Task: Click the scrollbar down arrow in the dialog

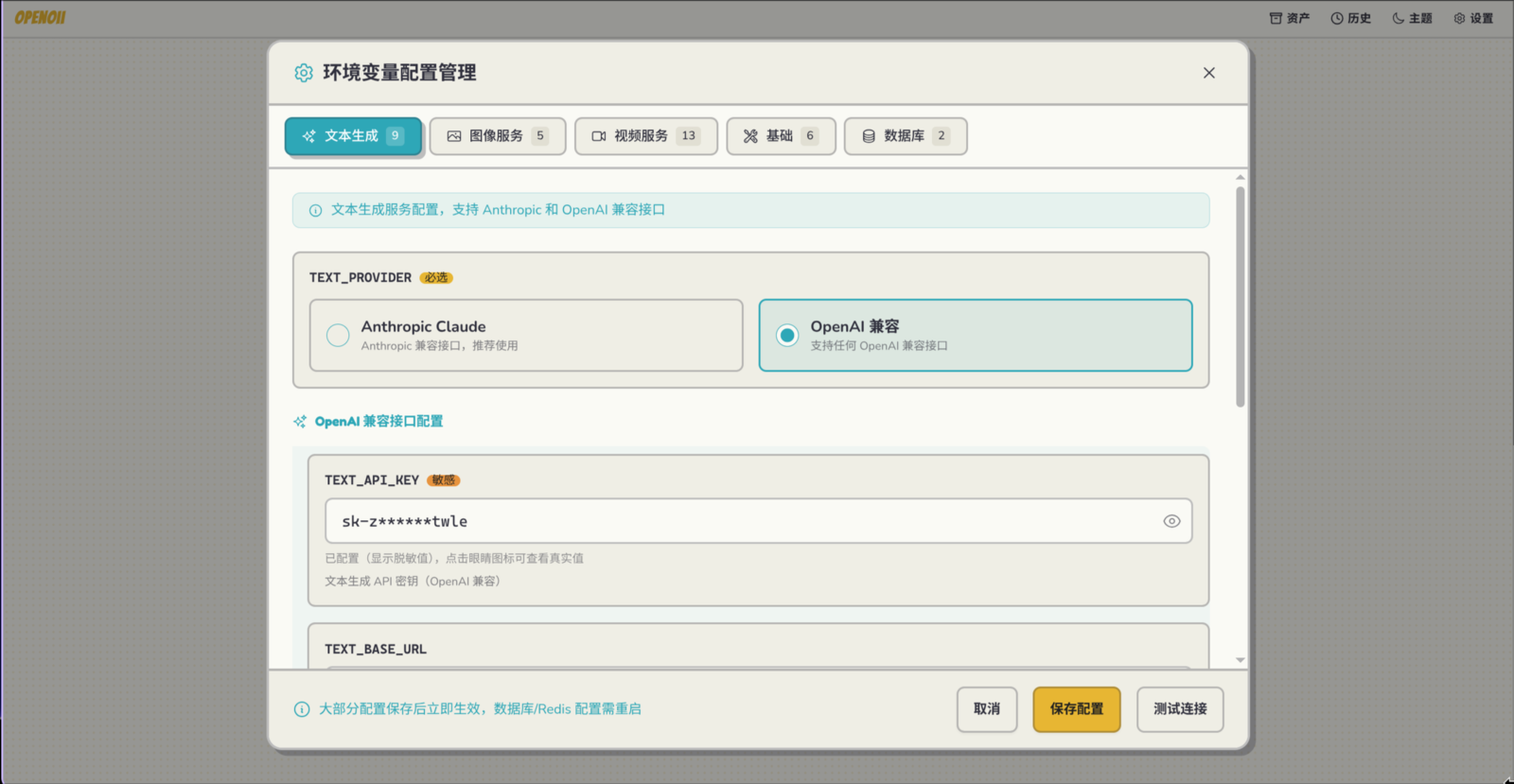Action: 1240,660
